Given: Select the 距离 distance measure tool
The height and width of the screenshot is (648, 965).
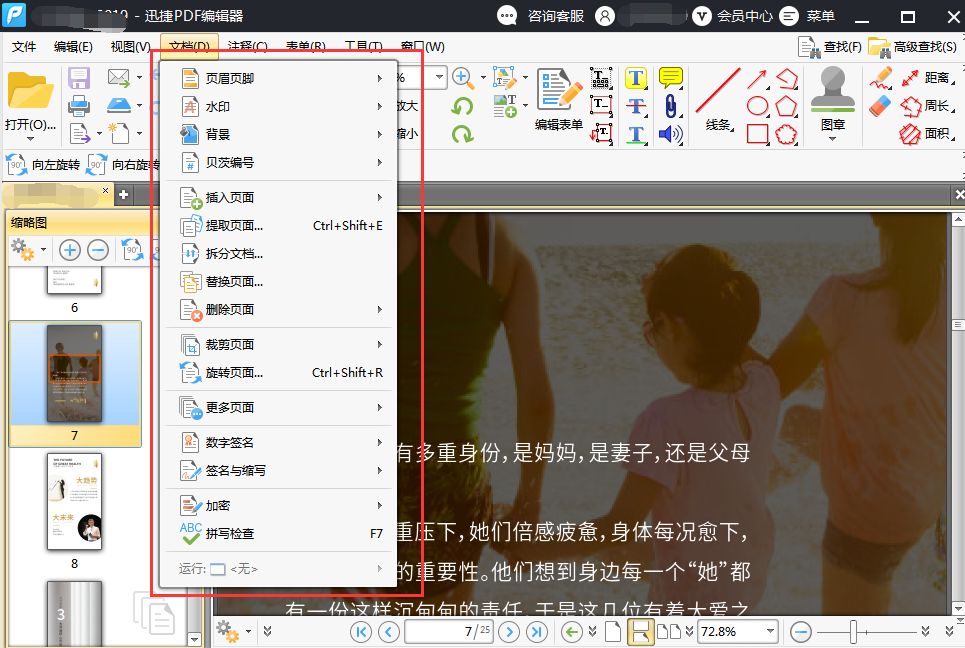Looking at the screenshot, I should (927, 78).
